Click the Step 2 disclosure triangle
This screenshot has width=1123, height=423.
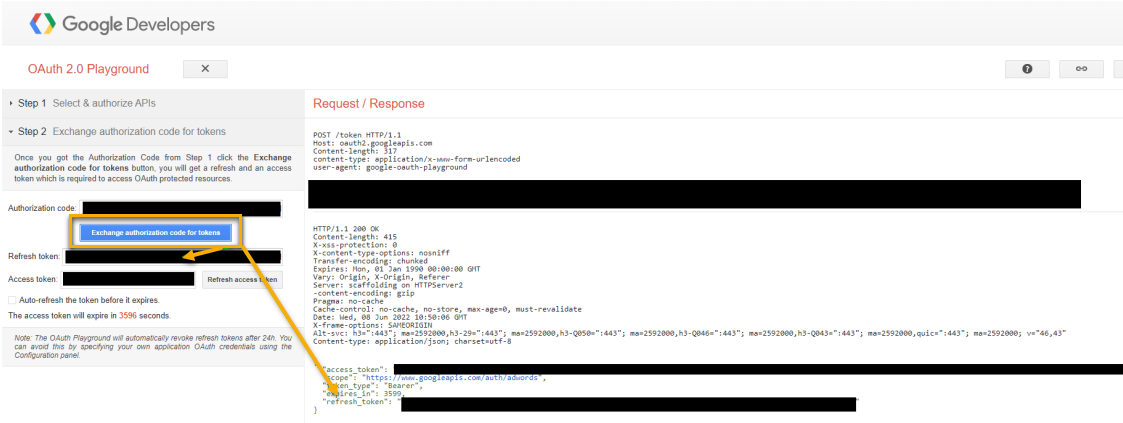tap(10, 131)
